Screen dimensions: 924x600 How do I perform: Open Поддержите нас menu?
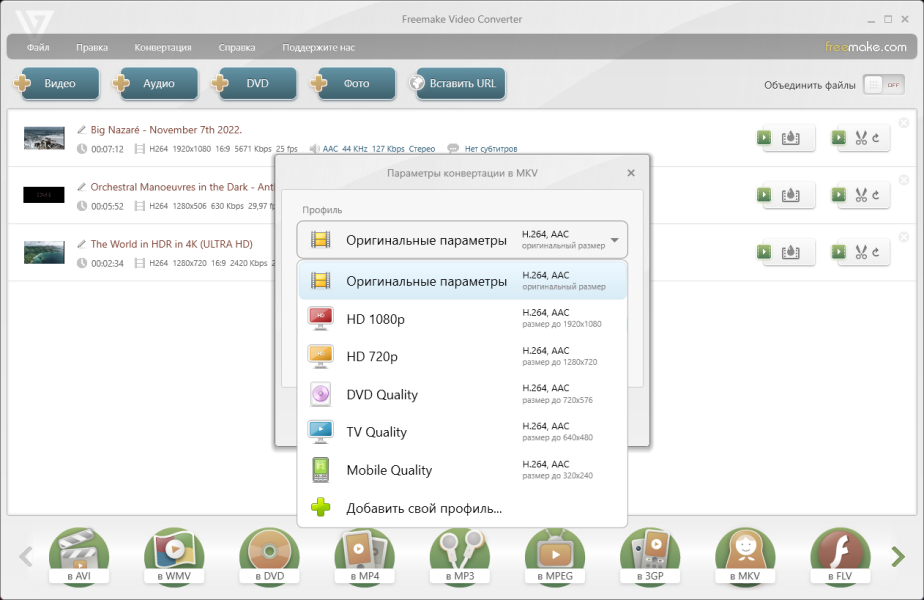tap(318, 47)
